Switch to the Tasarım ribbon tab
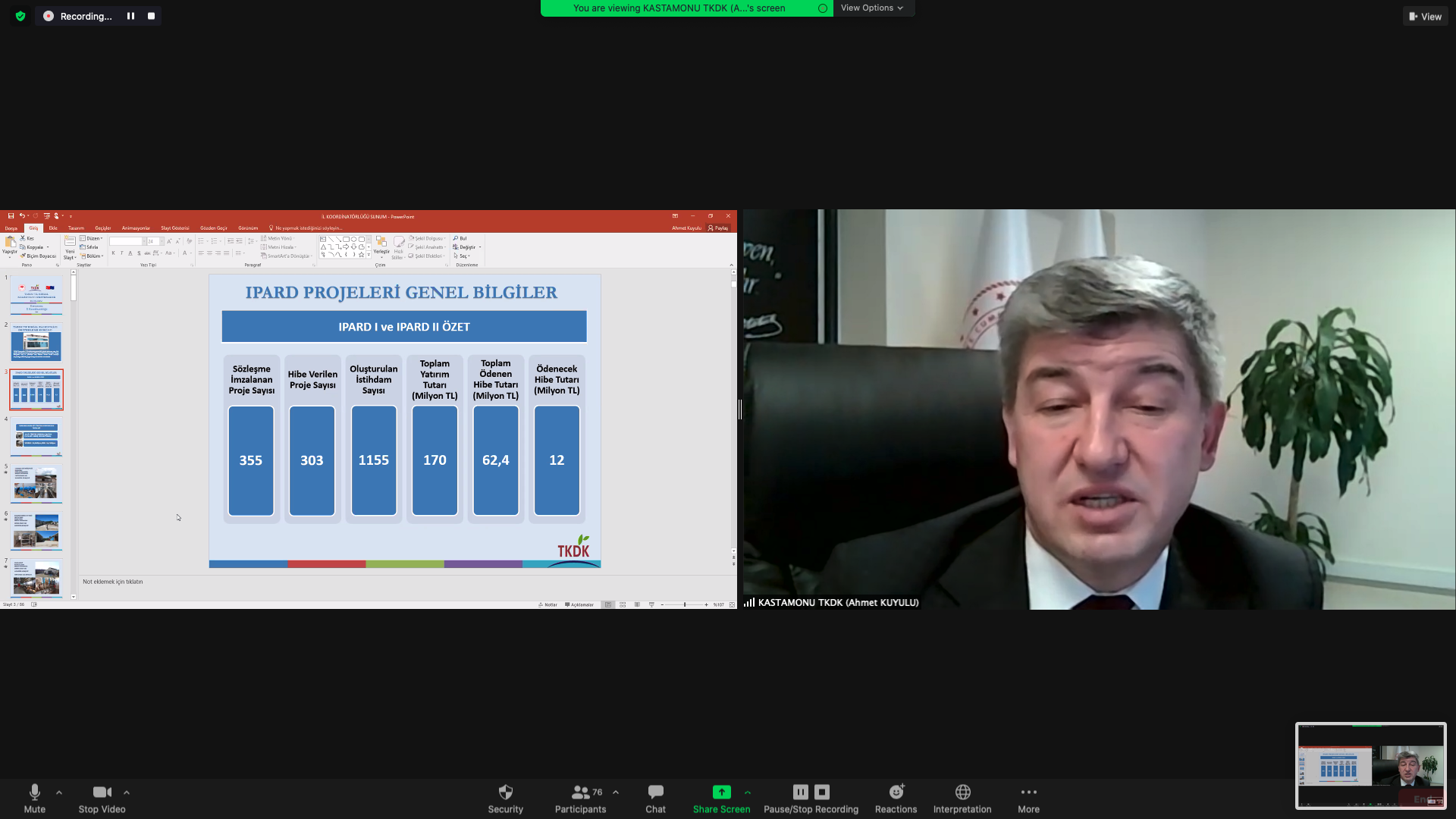The image size is (1456, 819). click(76, 227)
